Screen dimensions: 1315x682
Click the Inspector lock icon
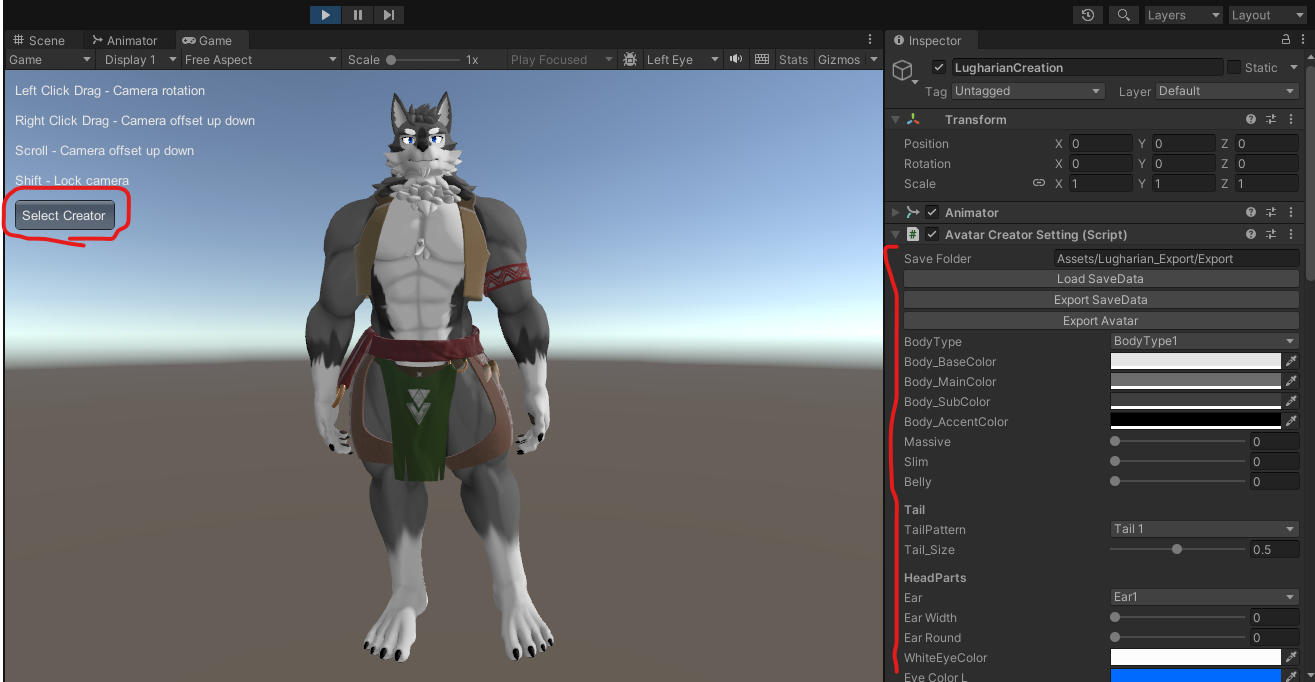(1286, 40)
